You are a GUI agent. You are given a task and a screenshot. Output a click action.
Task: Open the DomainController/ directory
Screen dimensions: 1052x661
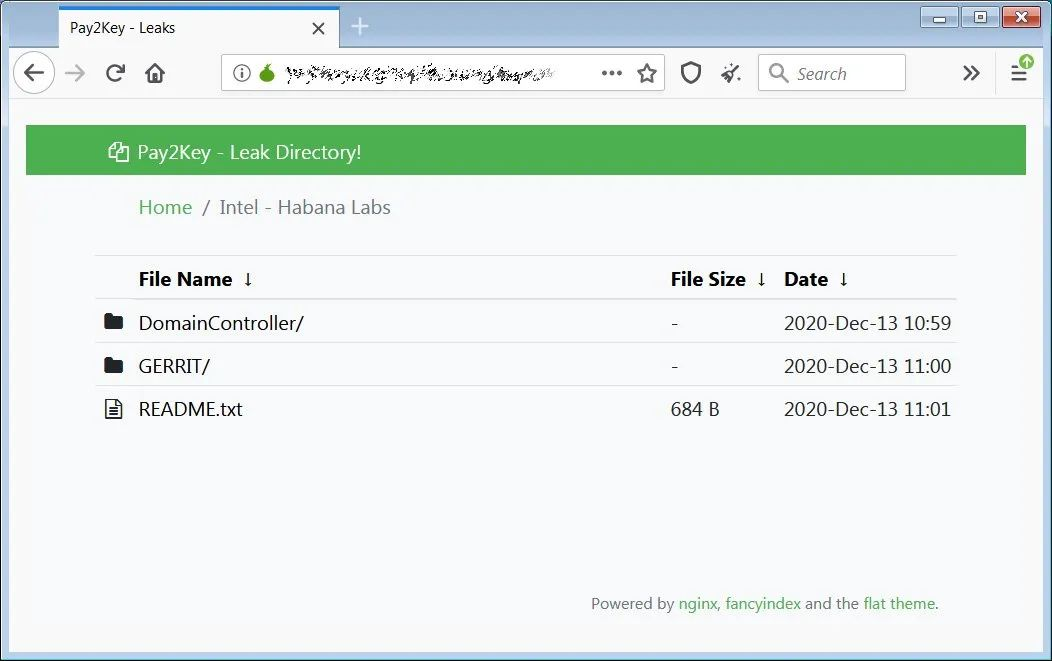click(x=221, y=323)
